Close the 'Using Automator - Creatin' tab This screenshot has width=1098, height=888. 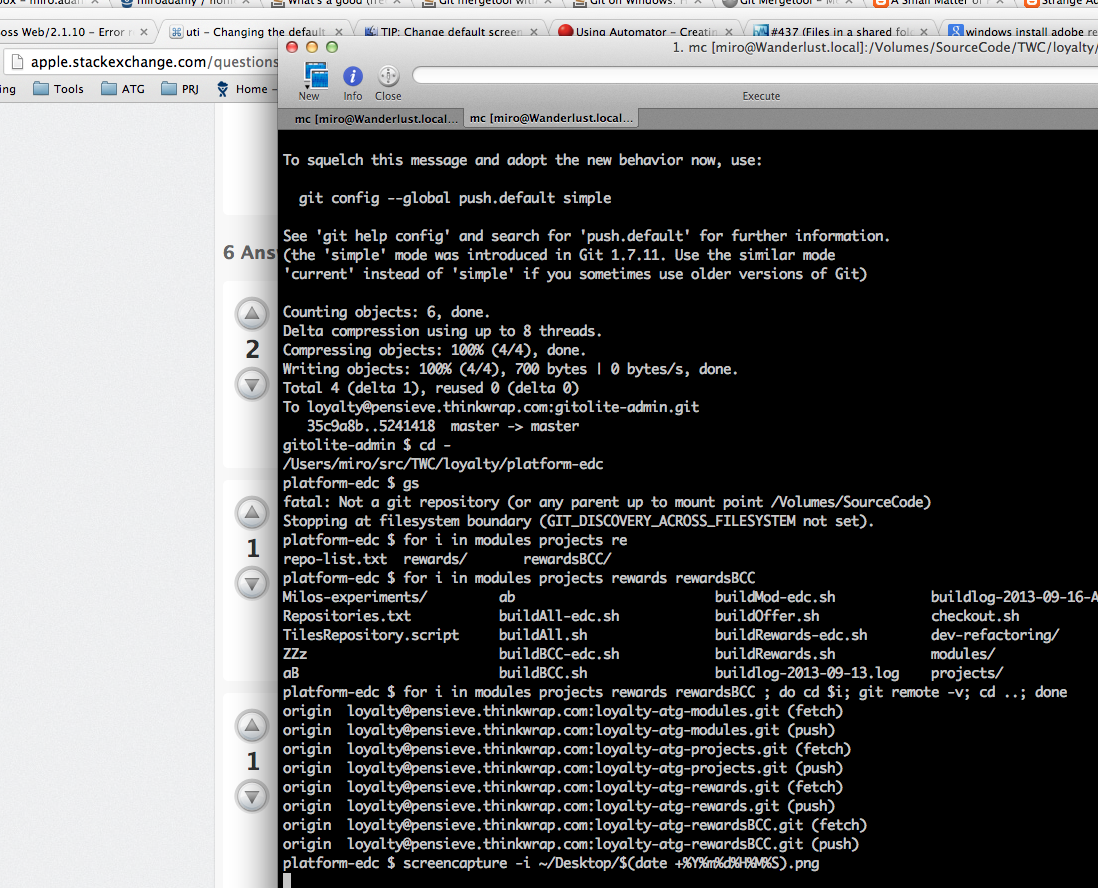(729, 32)
